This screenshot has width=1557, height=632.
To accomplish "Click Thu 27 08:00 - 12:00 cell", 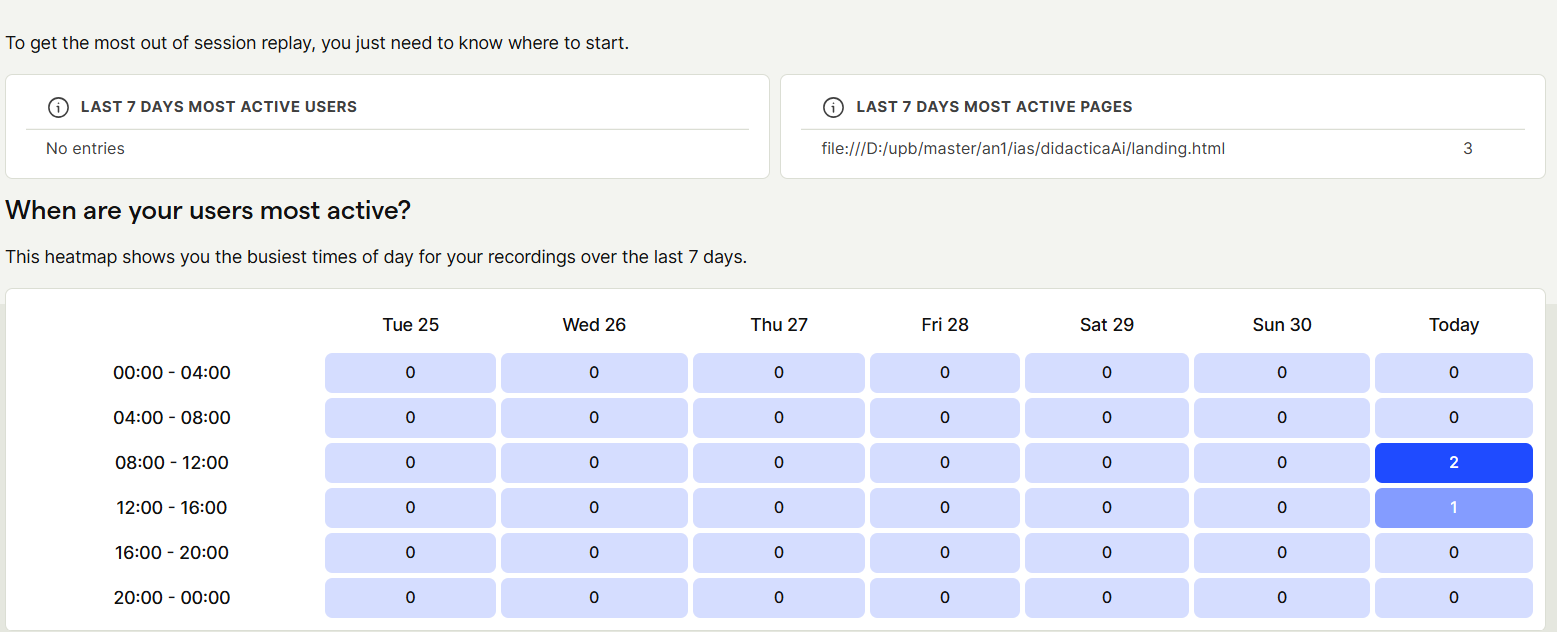I will (x=779, y=463).
